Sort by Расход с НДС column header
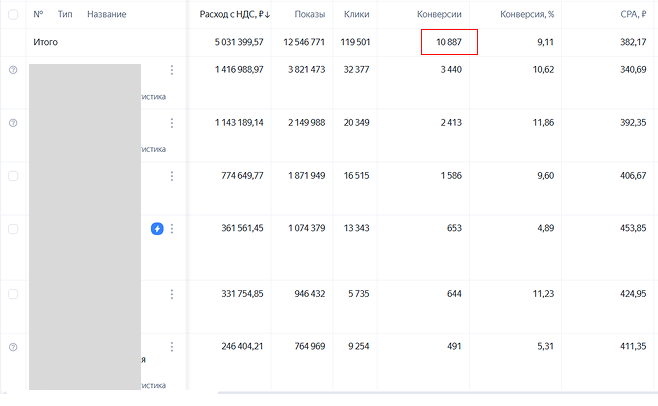The height and width of the screenshot is (406, 658). tap(235, 14)
